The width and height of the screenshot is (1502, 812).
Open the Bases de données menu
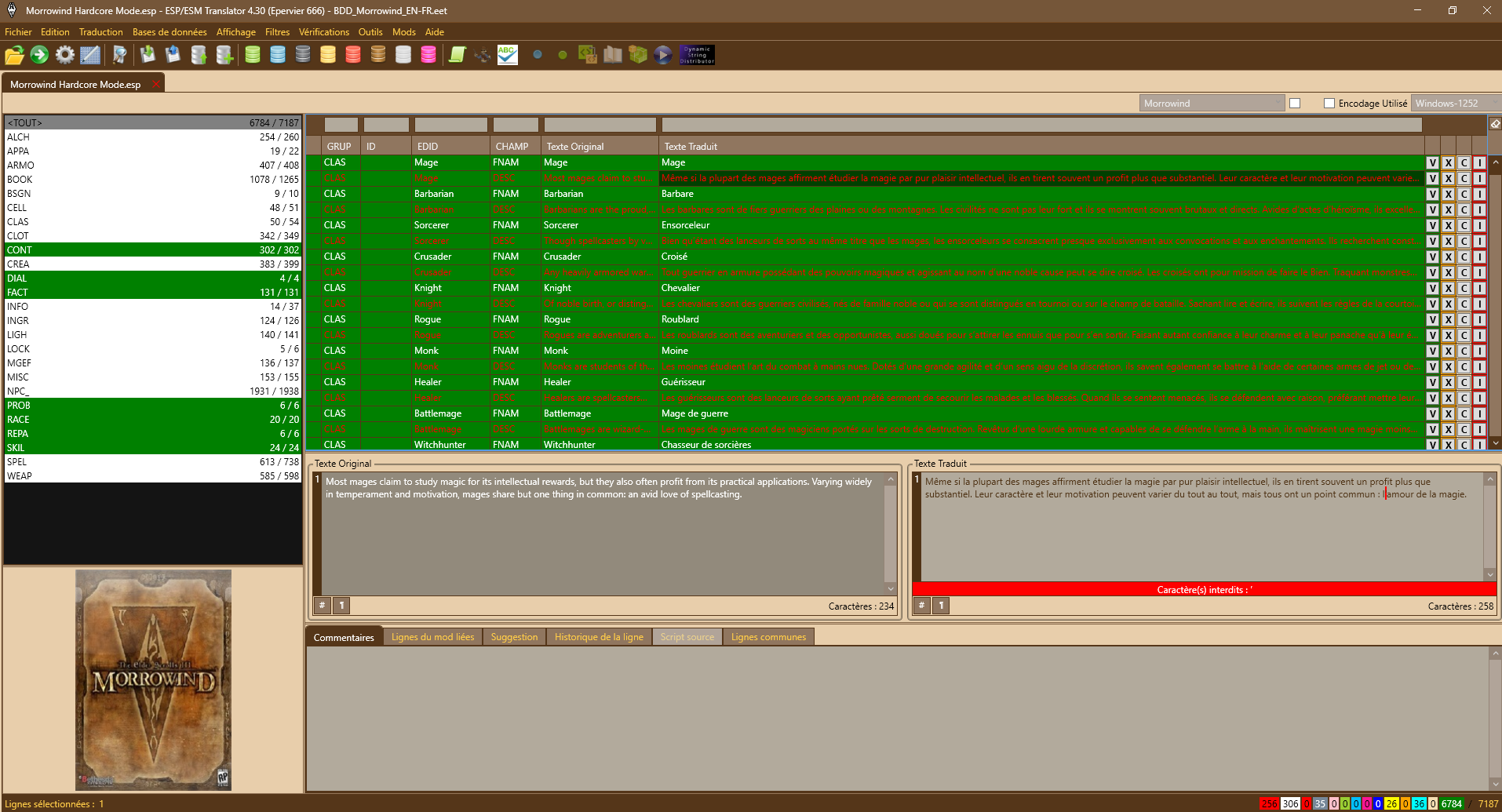(170, 32)
